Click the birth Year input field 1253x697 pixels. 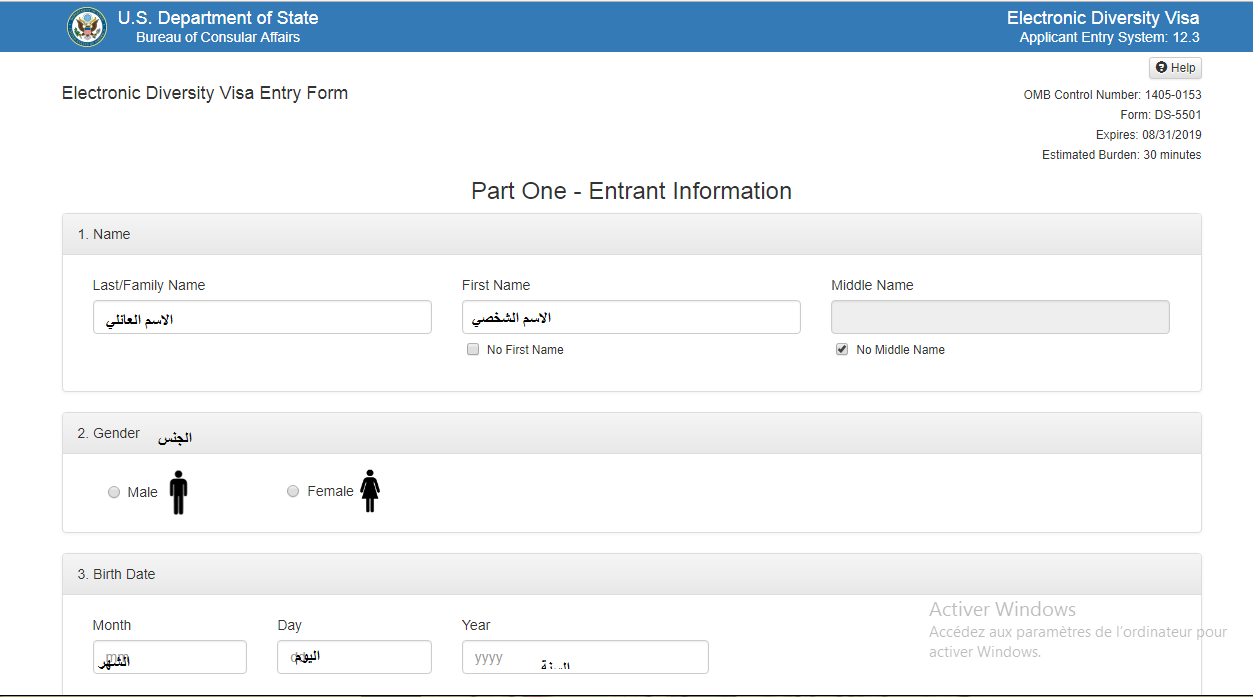(585, 657)
